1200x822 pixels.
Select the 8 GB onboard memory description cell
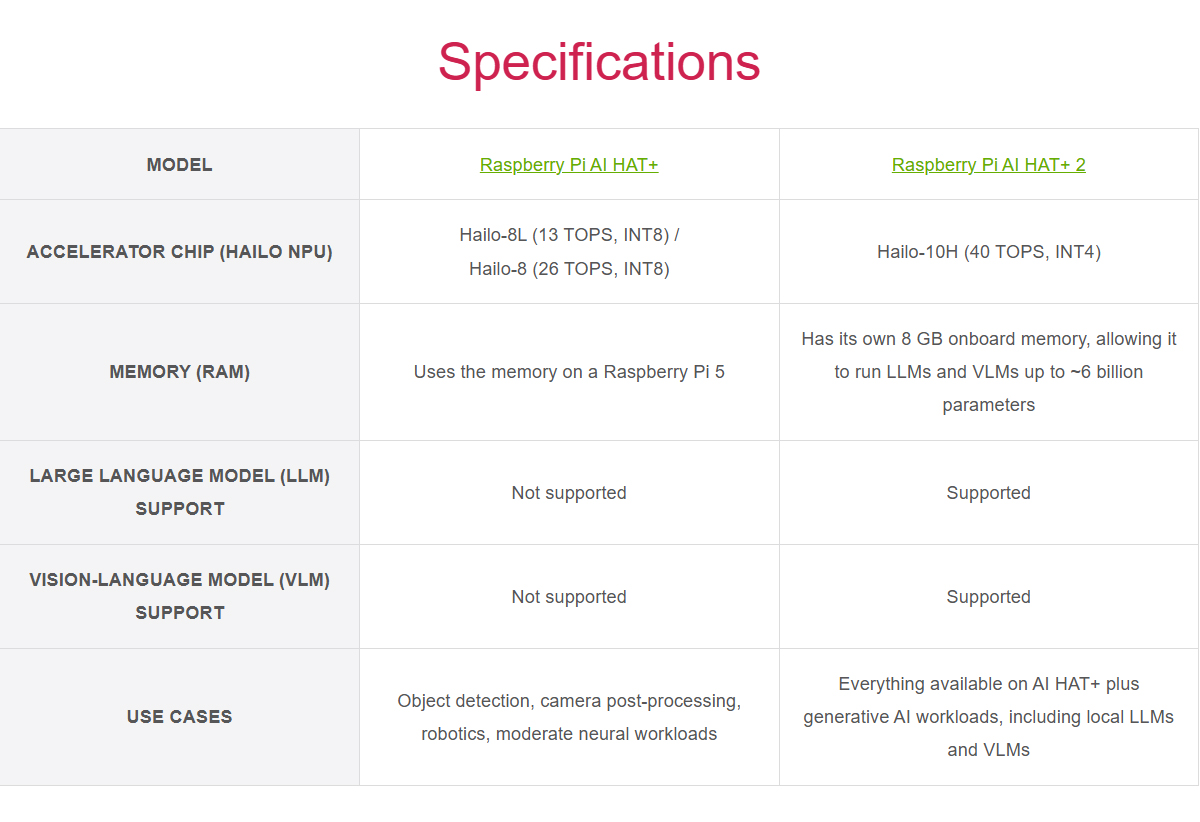click(988, 372)
